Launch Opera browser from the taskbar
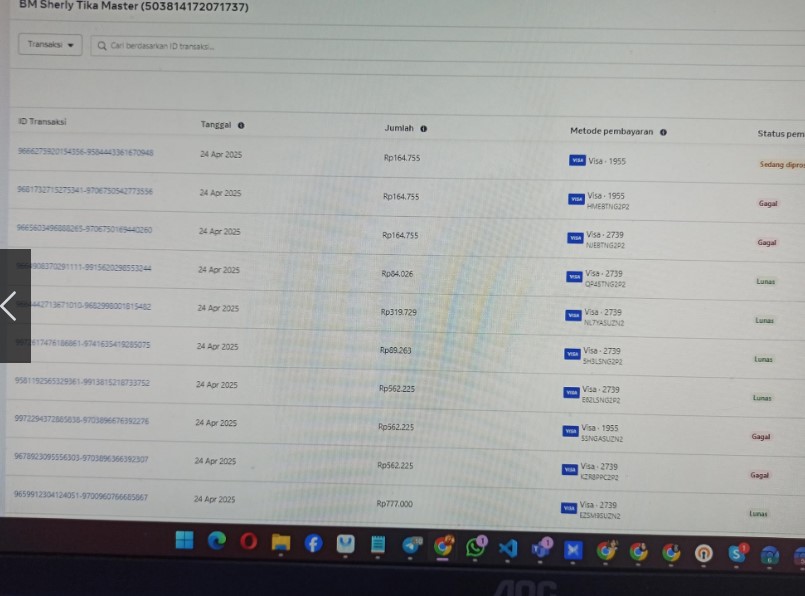Viewport: 805px width, 596px height. click(249, 542)
